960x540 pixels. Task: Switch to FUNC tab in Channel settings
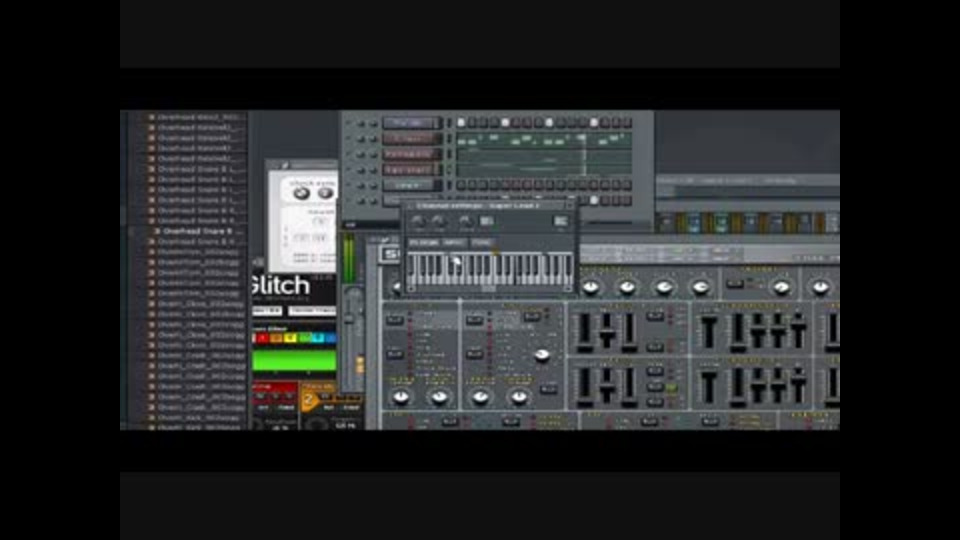click(x=482, y=242)
